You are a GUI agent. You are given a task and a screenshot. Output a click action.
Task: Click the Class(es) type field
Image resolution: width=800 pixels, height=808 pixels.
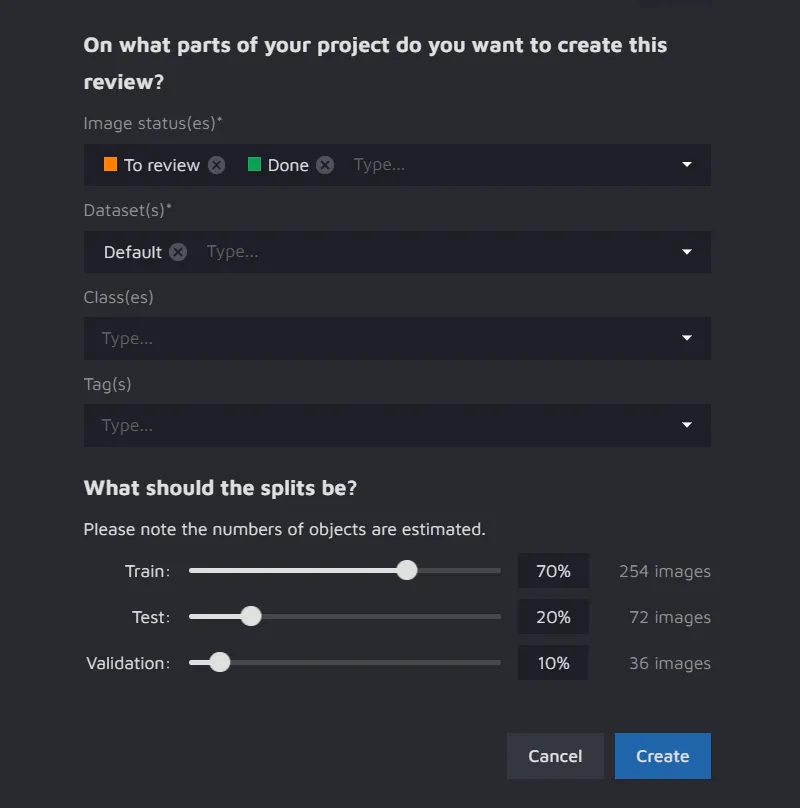point(380,338)
